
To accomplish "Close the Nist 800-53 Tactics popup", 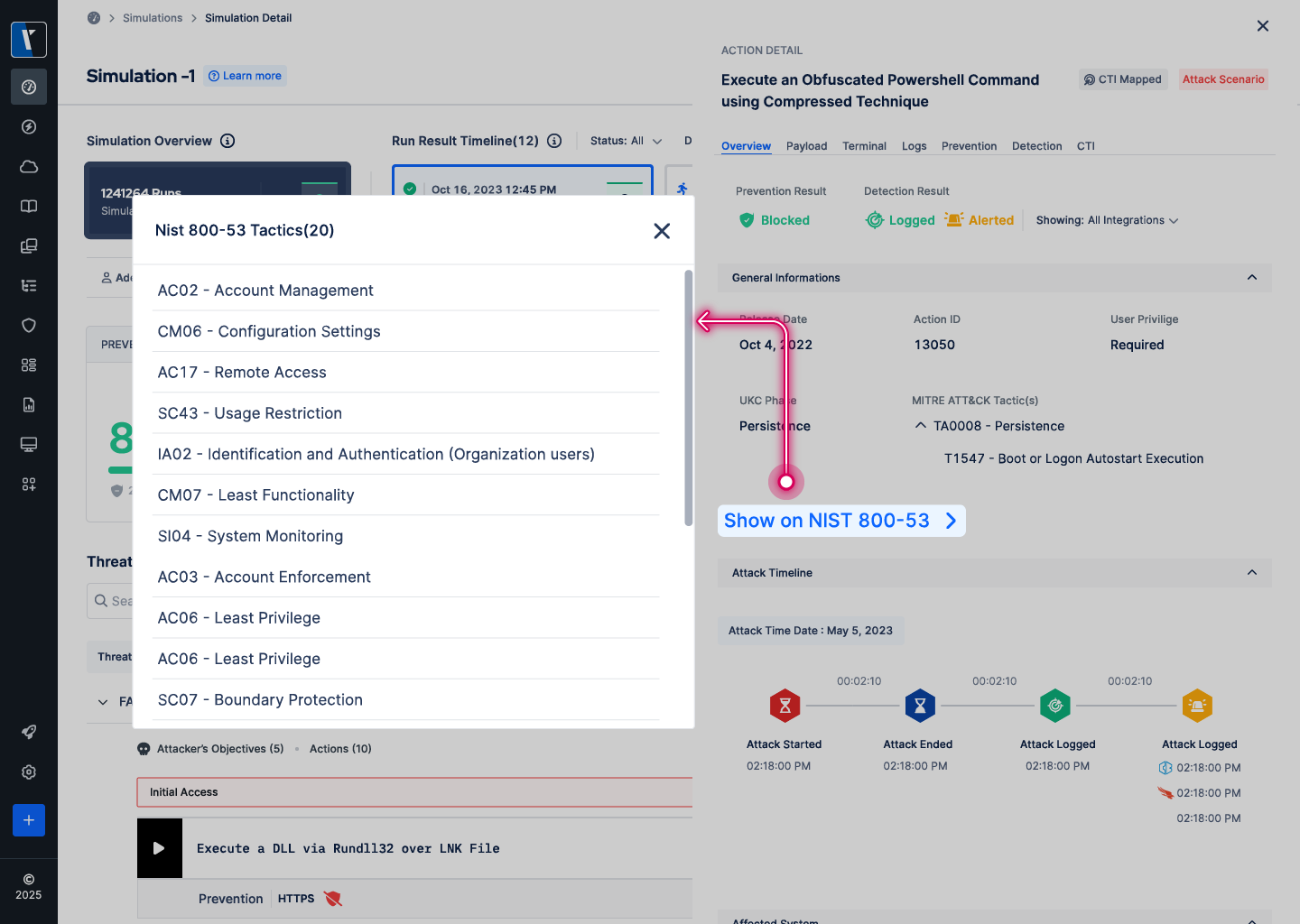I will coord(662,231).
